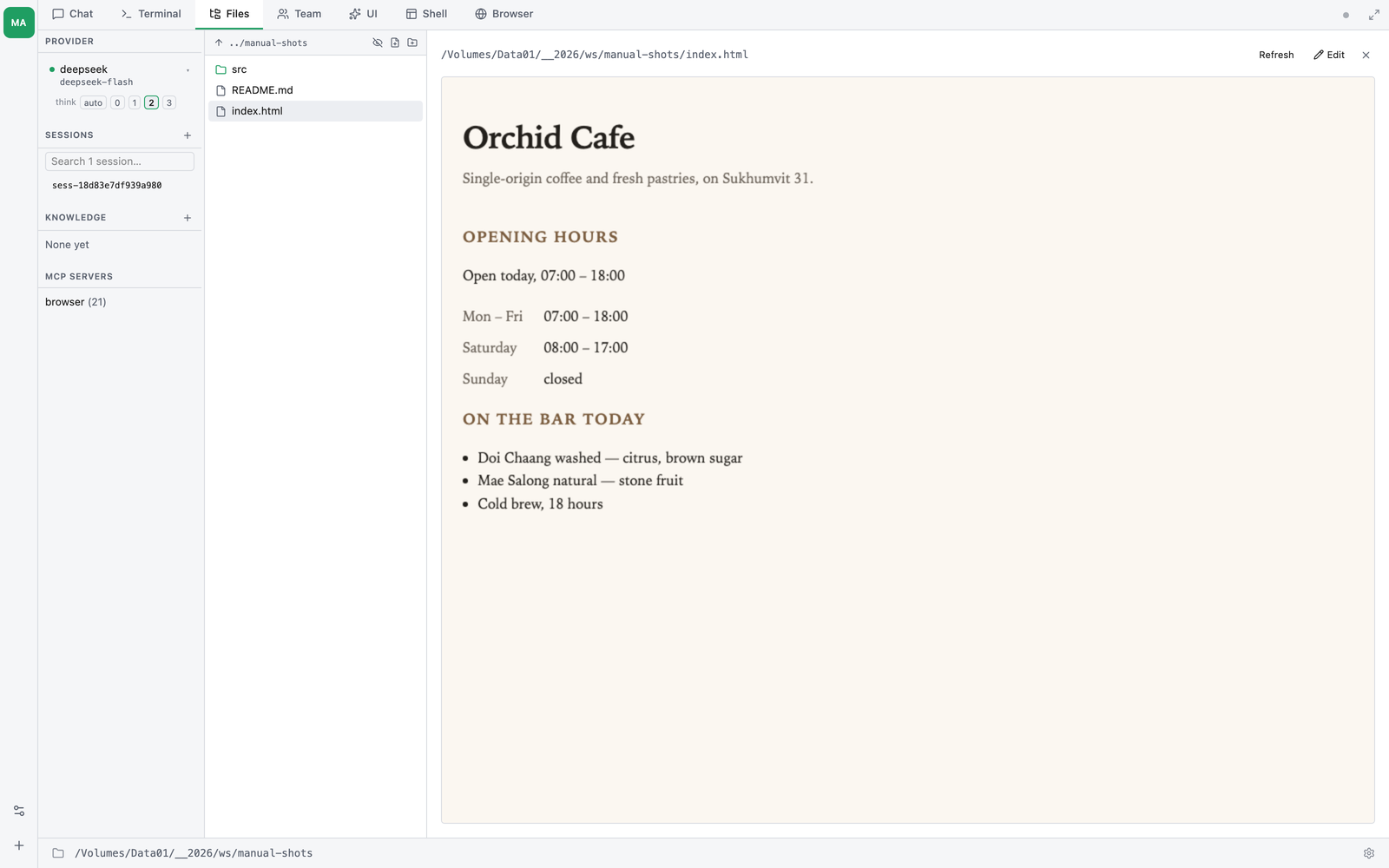Click the status dot indicator at top right
Image resolution: width=1389 pixels, height=868 pixels.
pos(1346,15)
